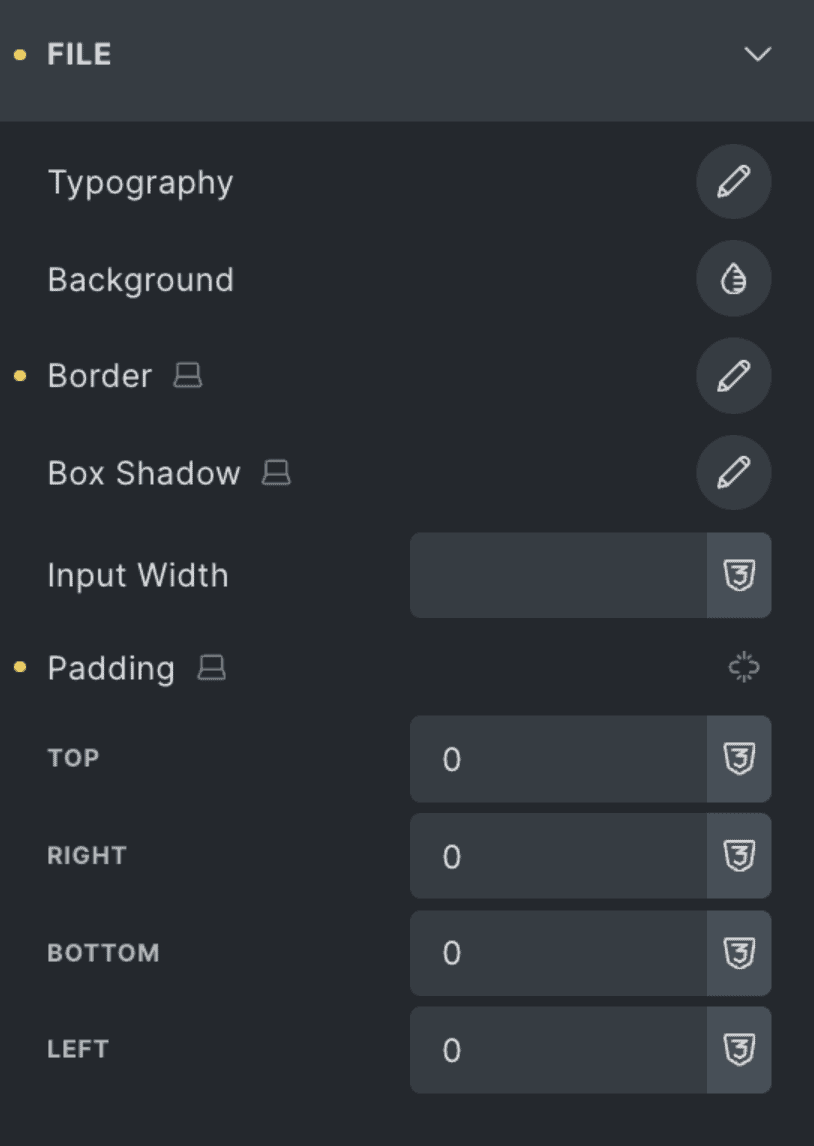Click the Border responsive device icon
814x1146 pixels.
coord(188,376)
